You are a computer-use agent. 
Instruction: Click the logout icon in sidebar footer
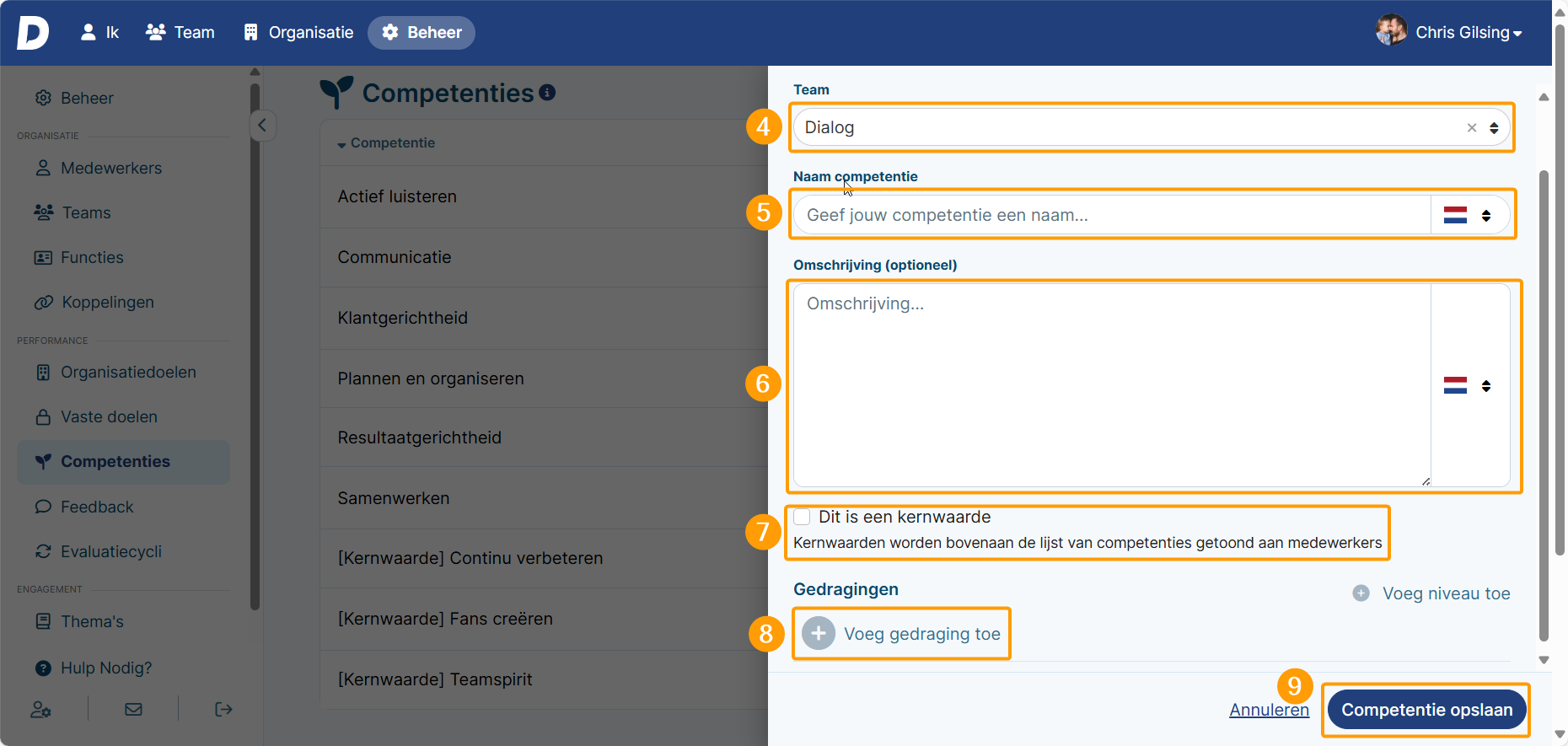click(223, 710)
